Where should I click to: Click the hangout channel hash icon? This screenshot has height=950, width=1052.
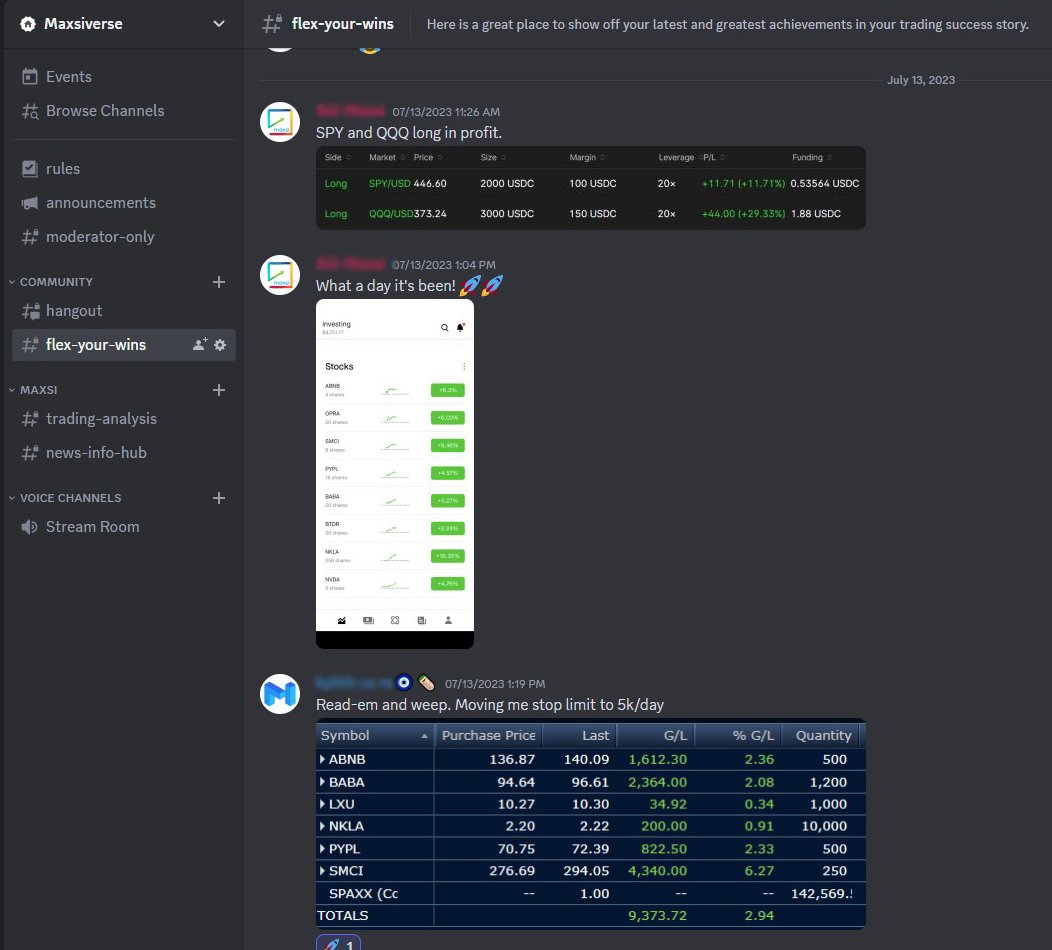pyautogui.click(x=30, y=311)
